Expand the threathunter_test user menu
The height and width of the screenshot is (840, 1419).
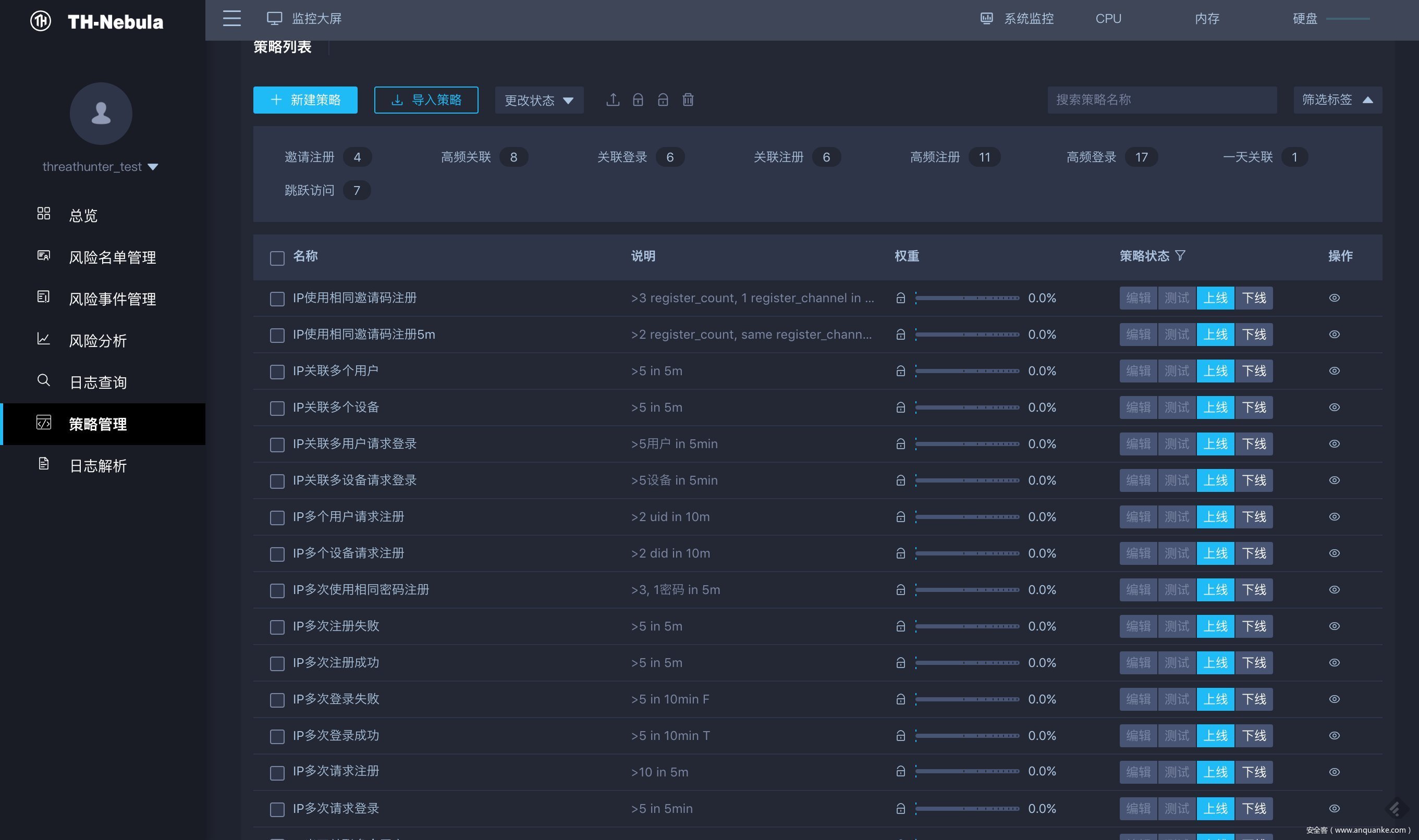100,167
